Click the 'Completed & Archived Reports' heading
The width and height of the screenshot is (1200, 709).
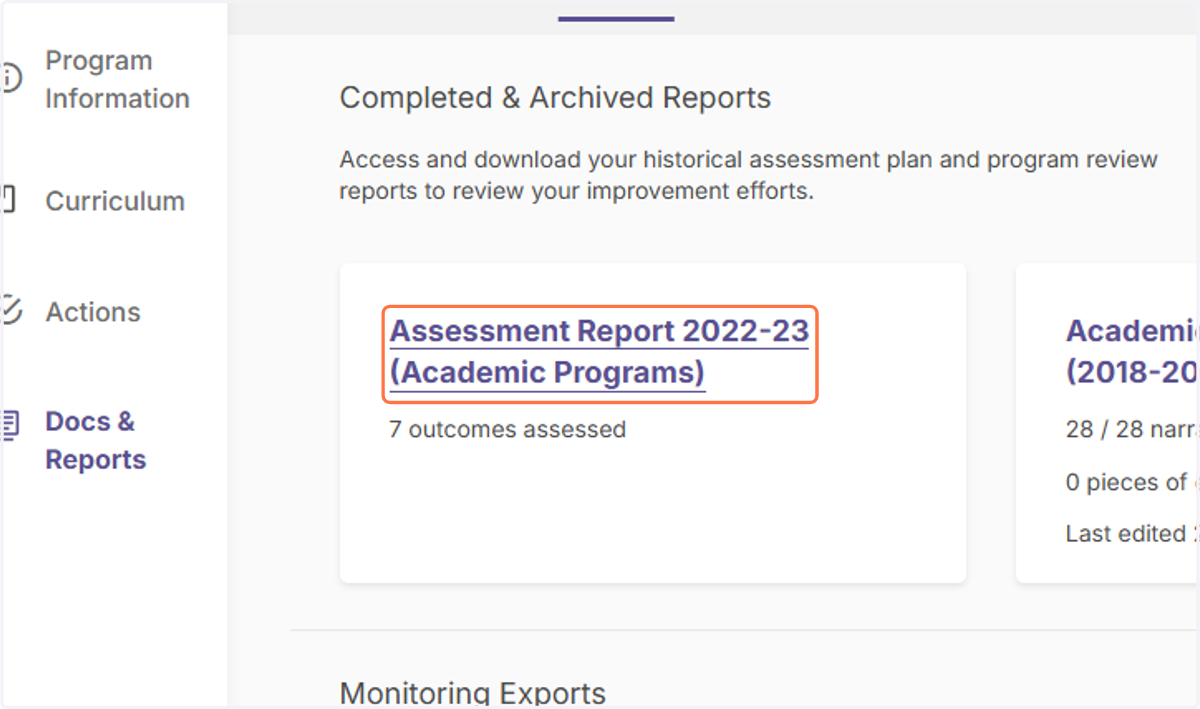(555, 98)
